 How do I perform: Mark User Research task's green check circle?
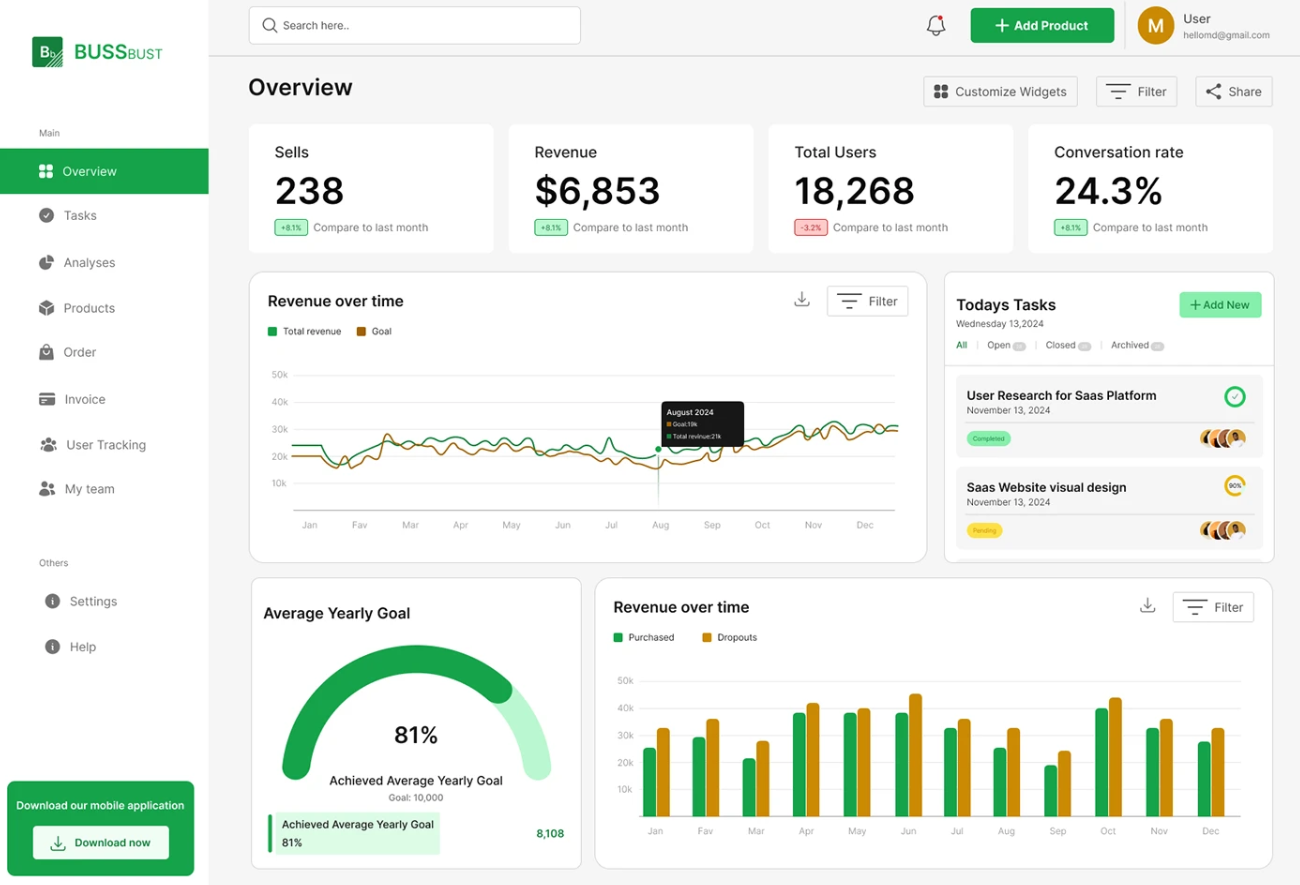click(1234, 397)
